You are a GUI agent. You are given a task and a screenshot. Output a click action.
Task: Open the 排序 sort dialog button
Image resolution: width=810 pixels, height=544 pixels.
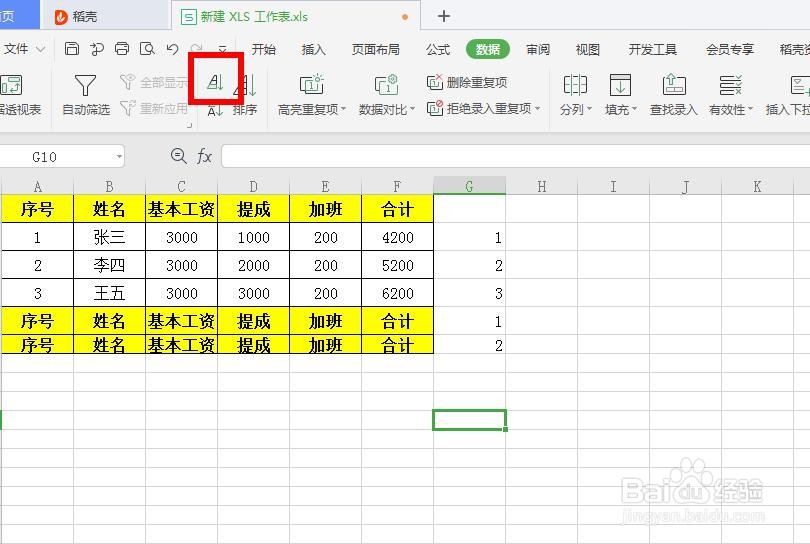pyautogui.click(x=245, y=95)
